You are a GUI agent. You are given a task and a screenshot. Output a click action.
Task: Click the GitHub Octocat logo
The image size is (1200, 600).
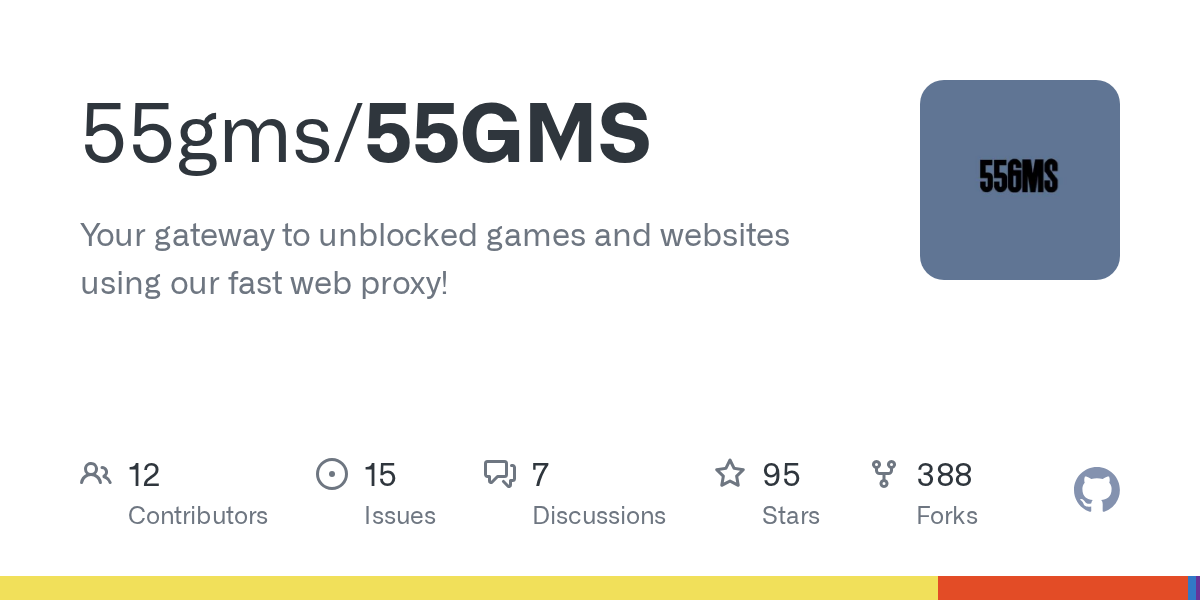coord(1097,490)
